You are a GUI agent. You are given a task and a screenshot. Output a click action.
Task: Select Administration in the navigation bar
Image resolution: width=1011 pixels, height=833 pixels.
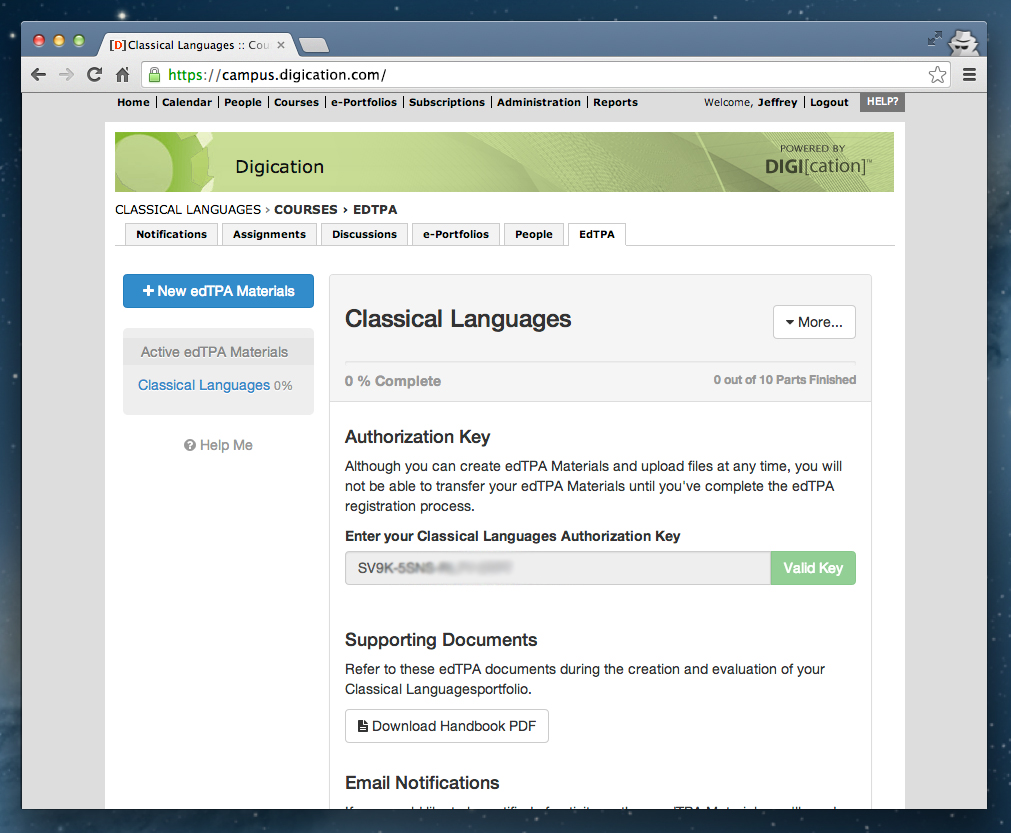539,102
